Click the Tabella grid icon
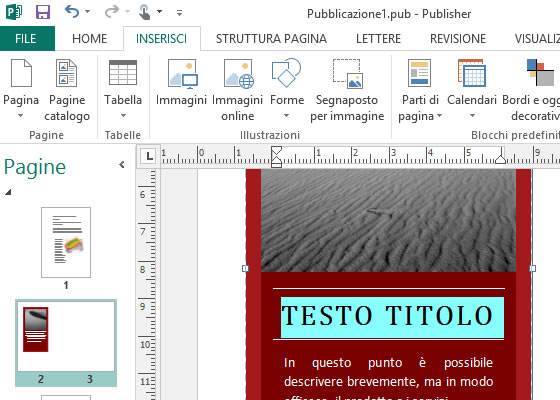 [x=122, y=73]
